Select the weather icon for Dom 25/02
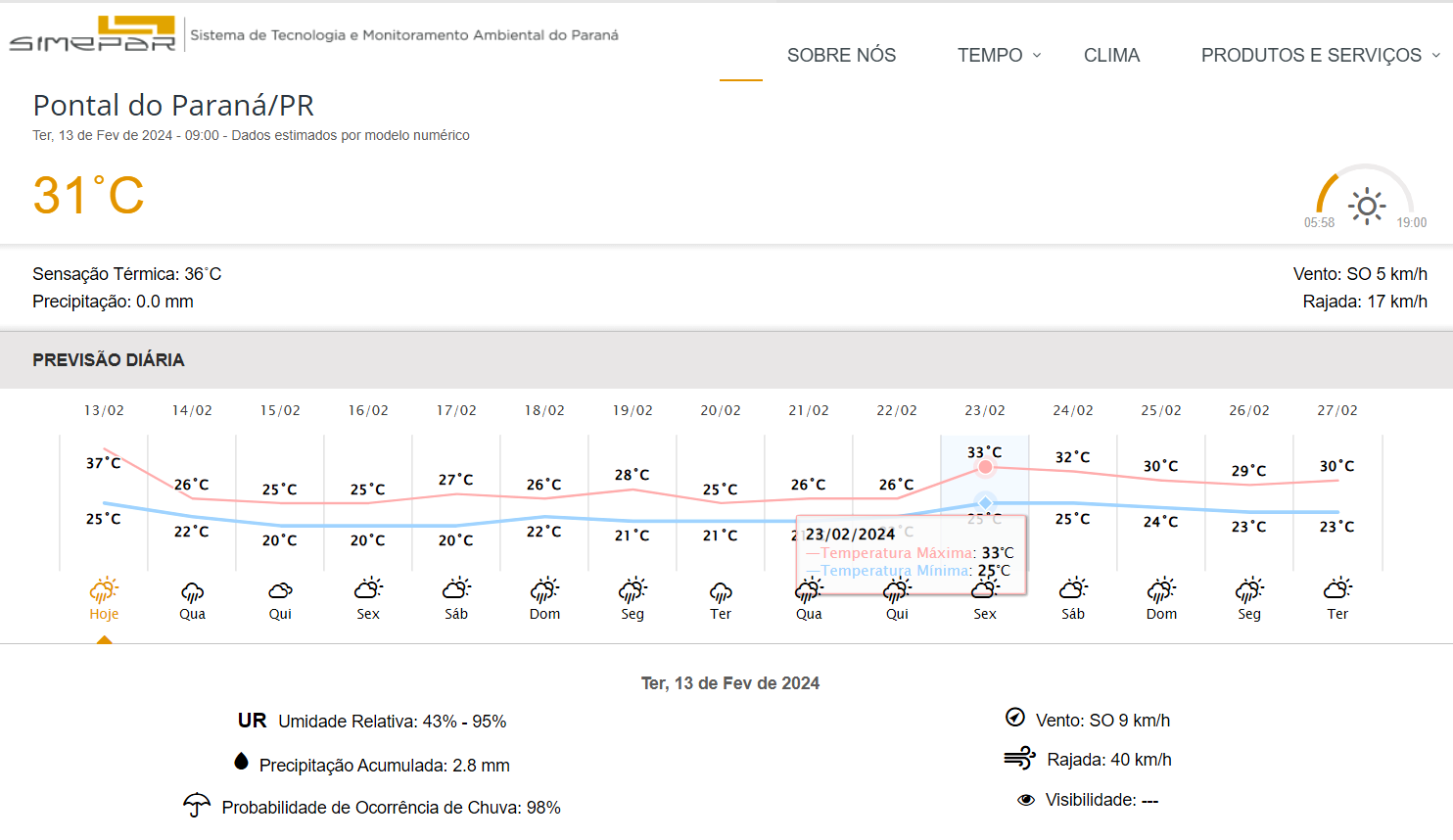The width and height of the screenshot is (1453, 840). coord(1161,589)
